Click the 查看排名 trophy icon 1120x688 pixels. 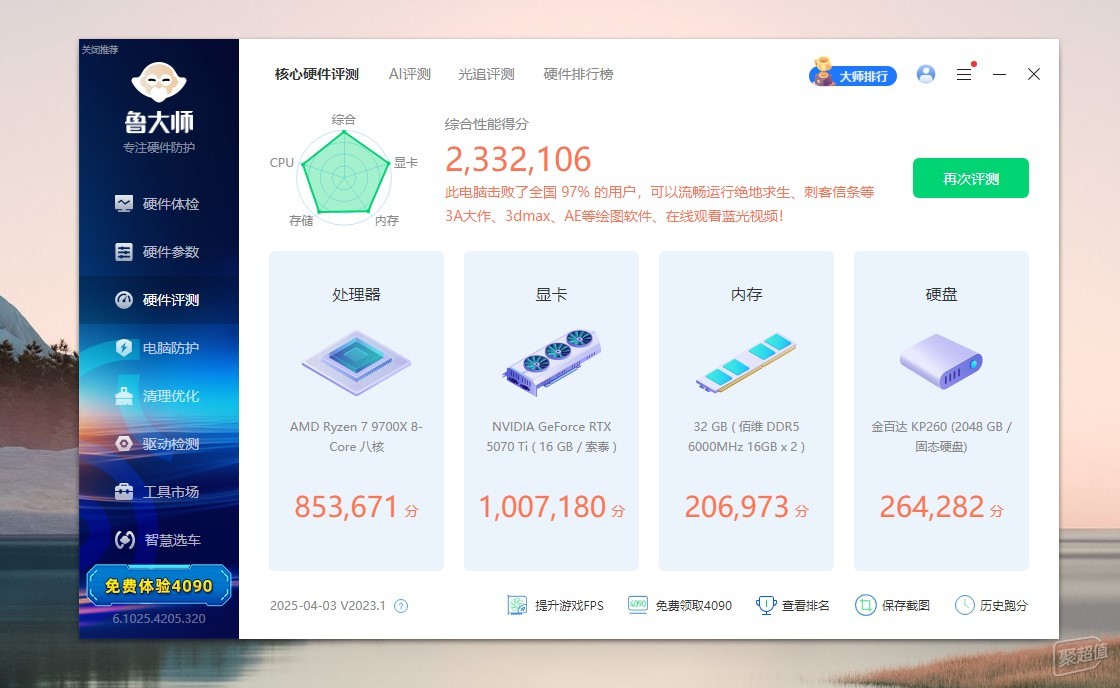766,605
